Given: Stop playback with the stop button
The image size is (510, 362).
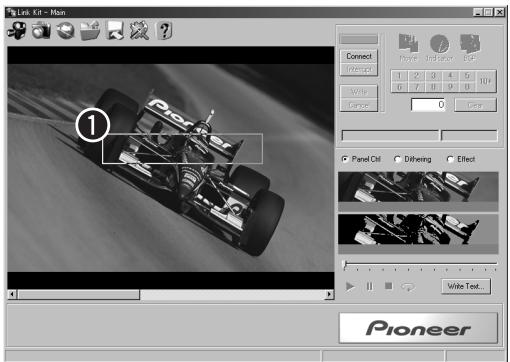Looking at the screenshot, I should [389, 286].
